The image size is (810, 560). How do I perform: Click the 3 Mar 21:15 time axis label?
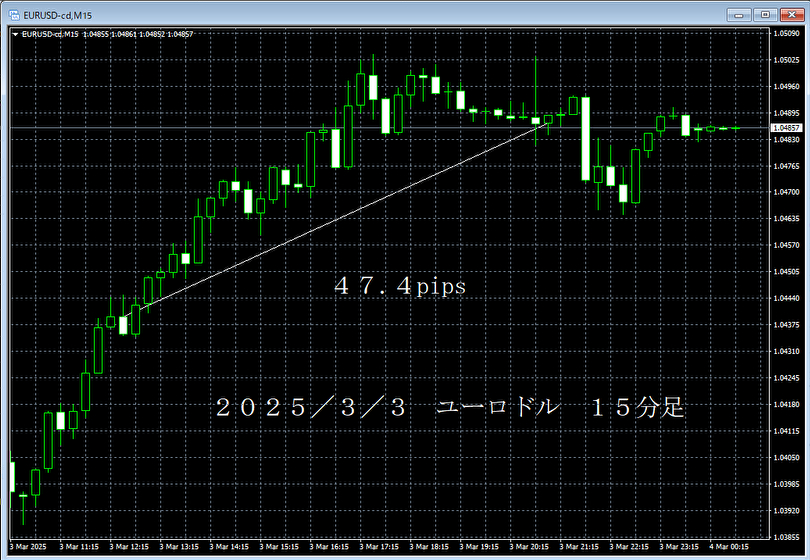coord(579,547)
